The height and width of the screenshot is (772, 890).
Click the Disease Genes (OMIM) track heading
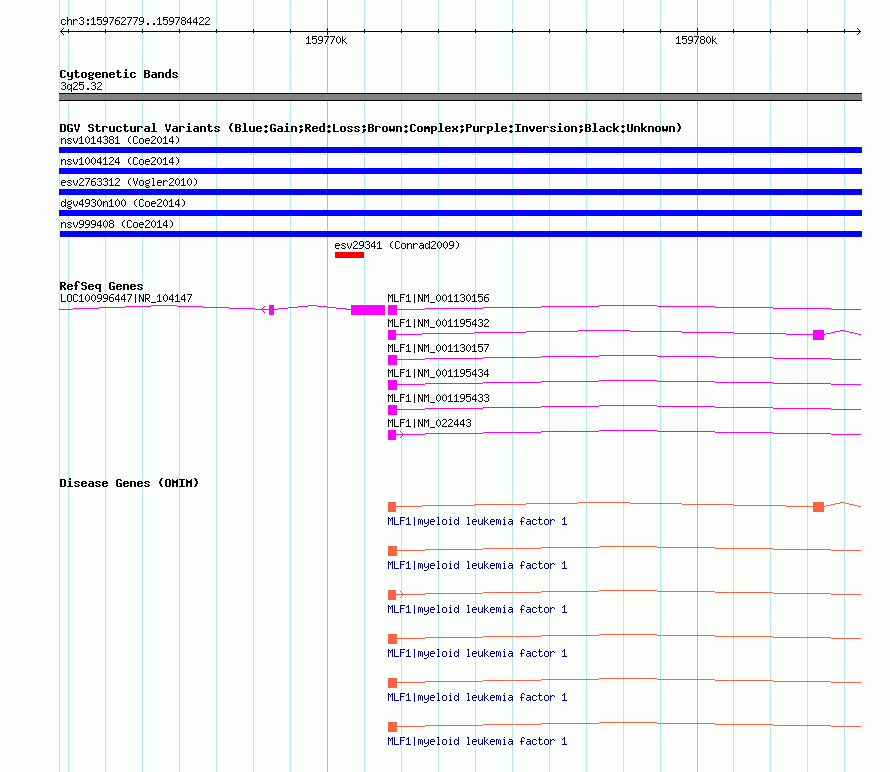(x=129, y=483)
